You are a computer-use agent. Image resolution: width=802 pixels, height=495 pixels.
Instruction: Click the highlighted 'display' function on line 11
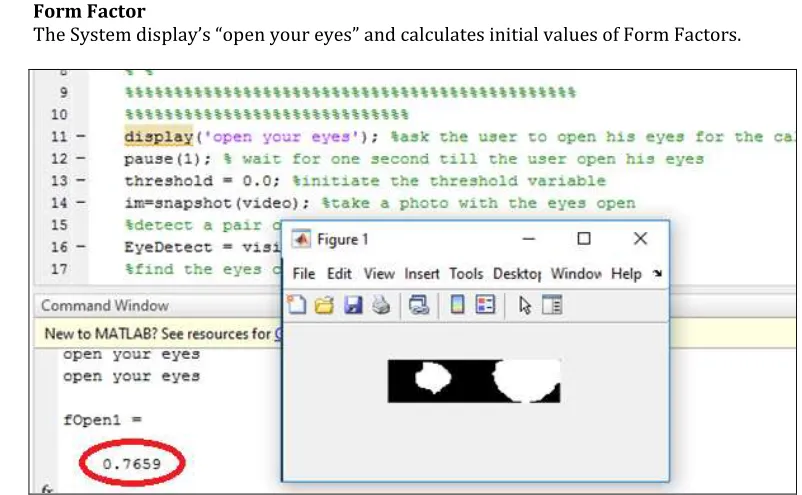159,137
